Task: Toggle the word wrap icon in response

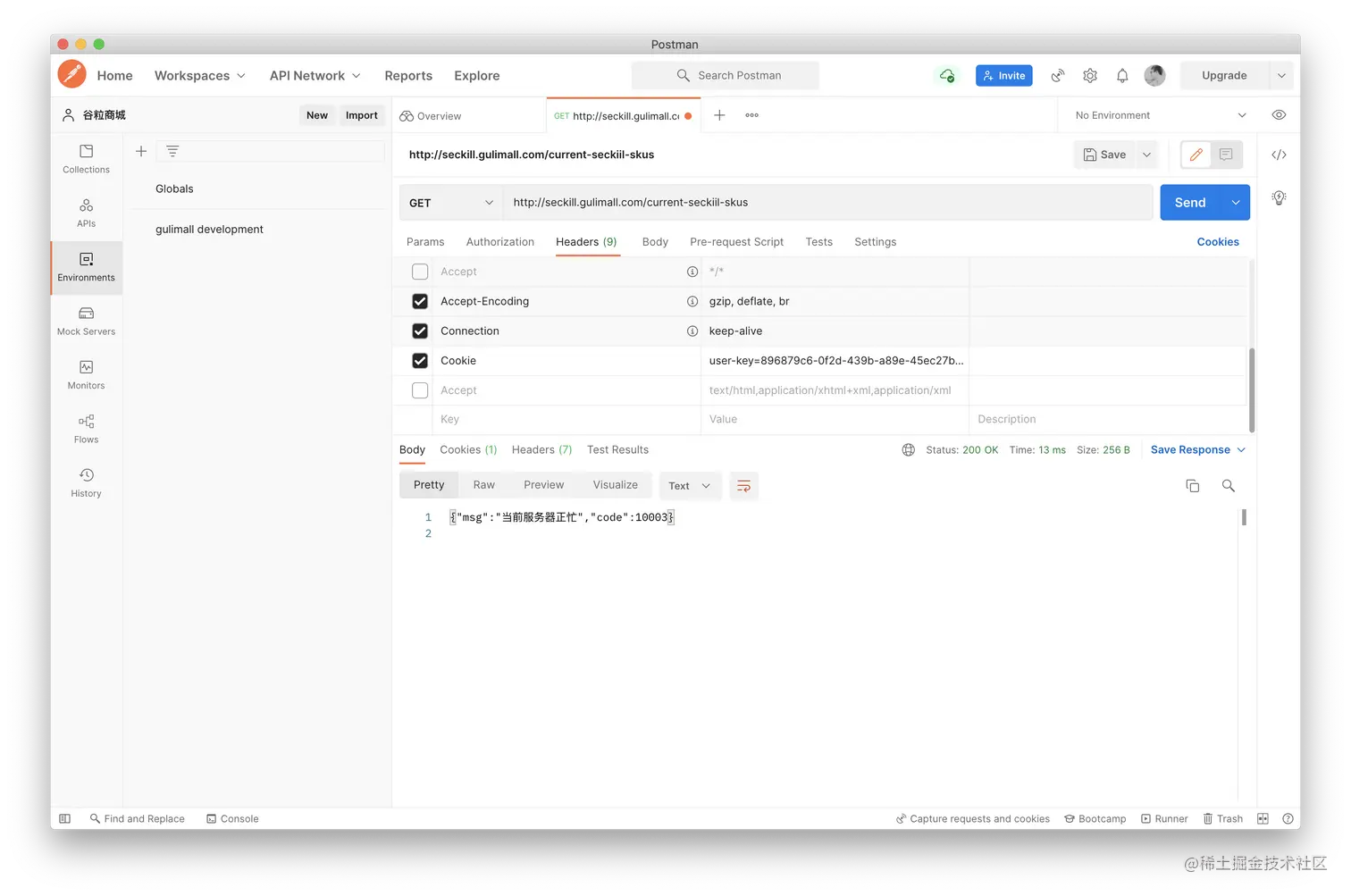Action: pos(743,486)
